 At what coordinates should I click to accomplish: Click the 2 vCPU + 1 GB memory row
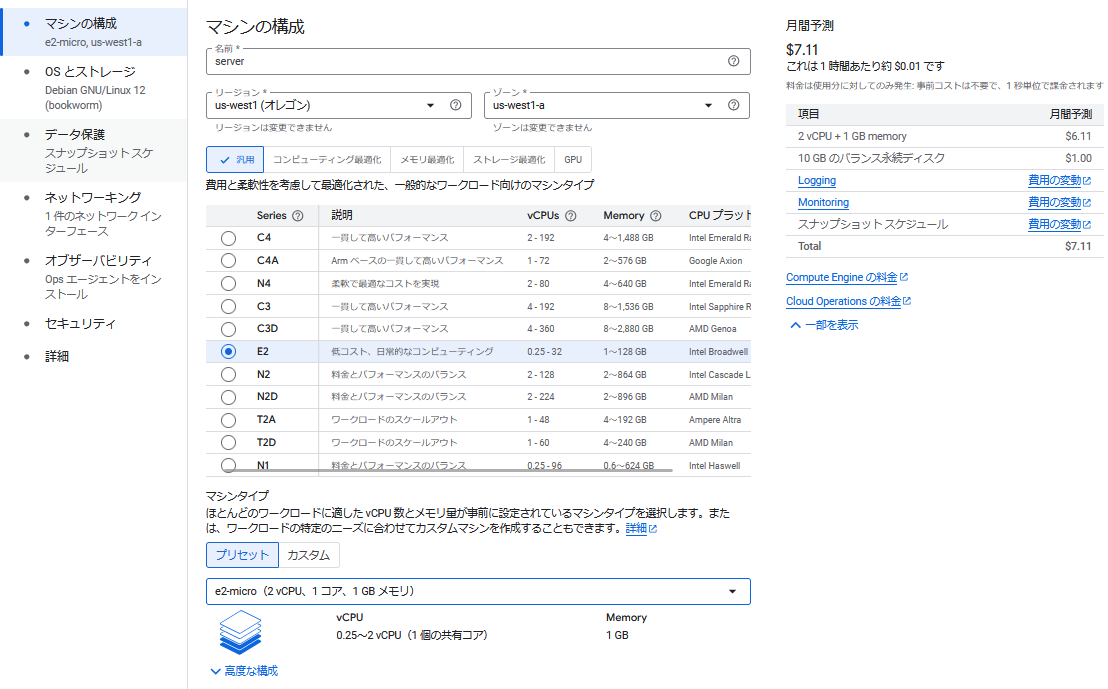click(945, 136)
